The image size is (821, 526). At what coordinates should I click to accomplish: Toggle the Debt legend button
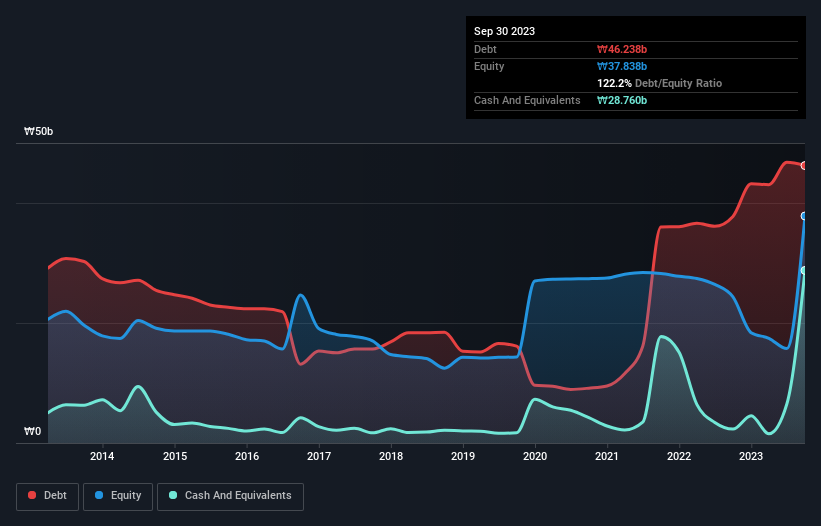click(x=48, y=496)
